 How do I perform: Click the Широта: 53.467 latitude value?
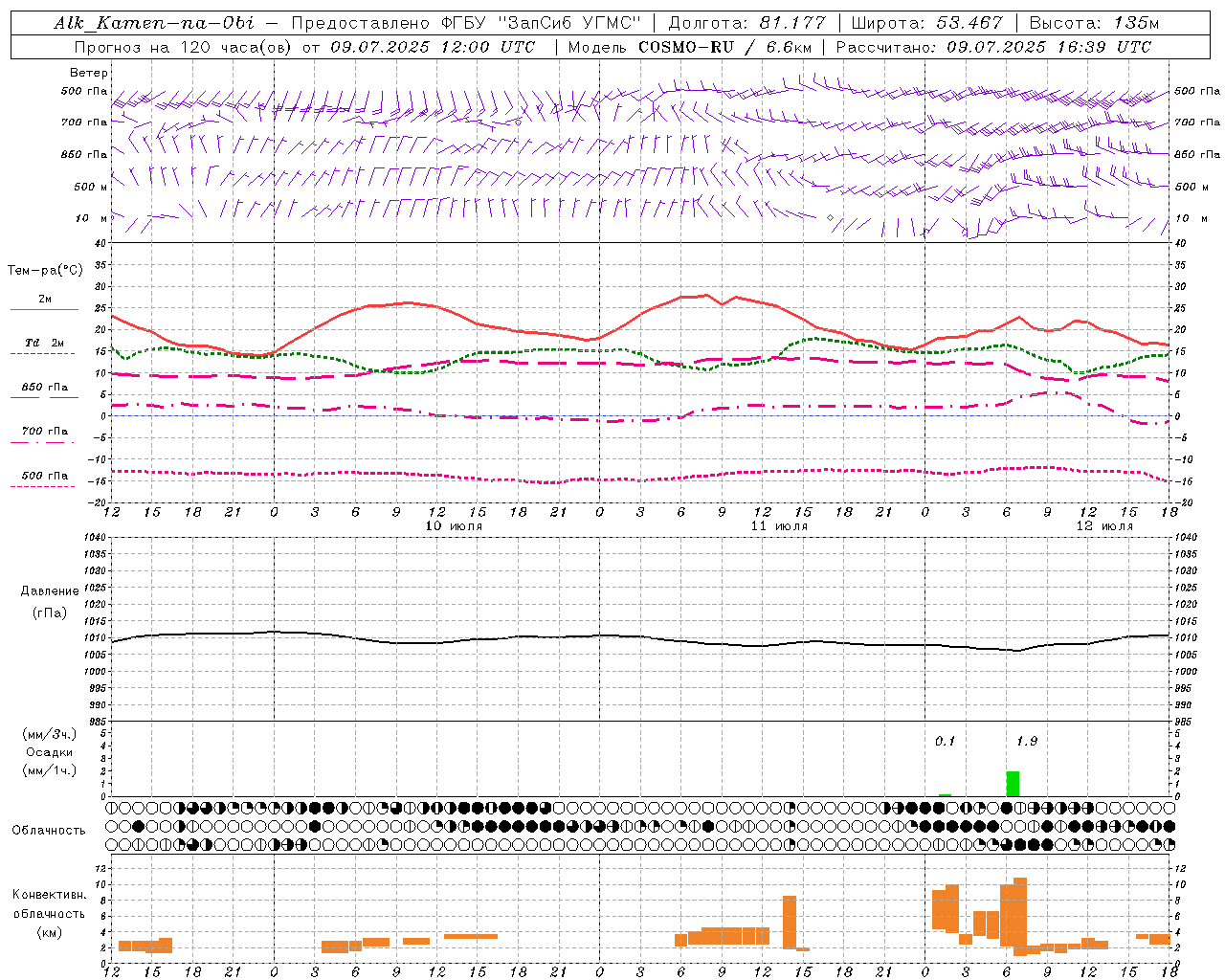(926, 23)
